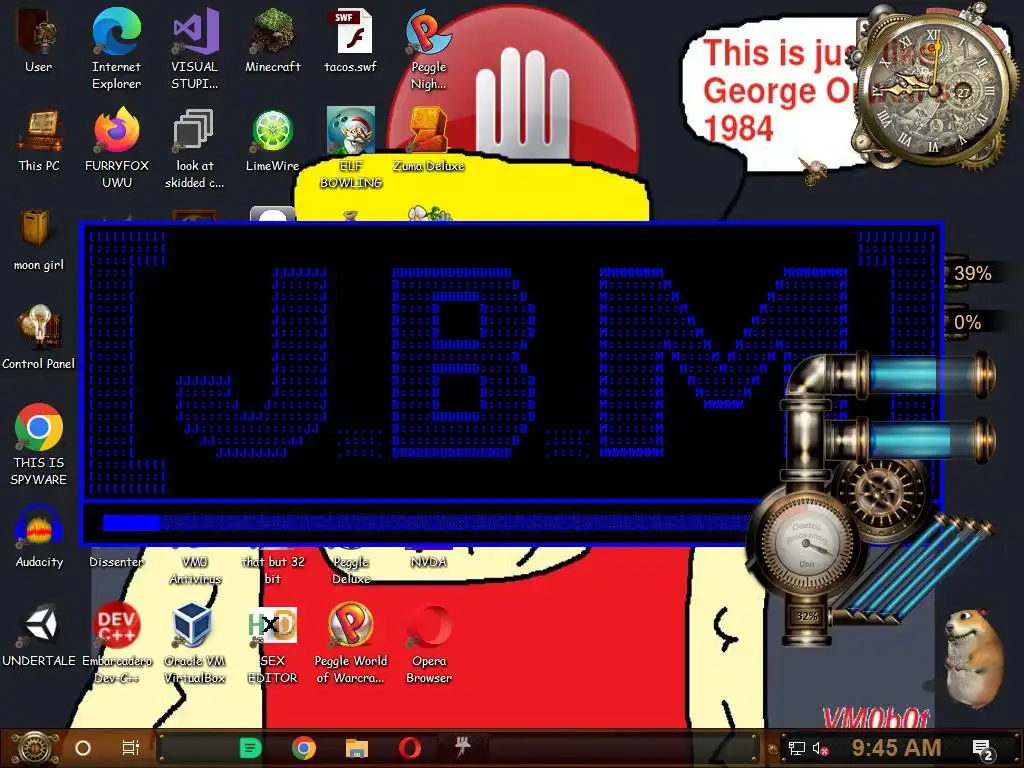The height and width of the screenshot is (768, 1024).
Task: Click the hamster desktop gadget
Action: point(974,657)
